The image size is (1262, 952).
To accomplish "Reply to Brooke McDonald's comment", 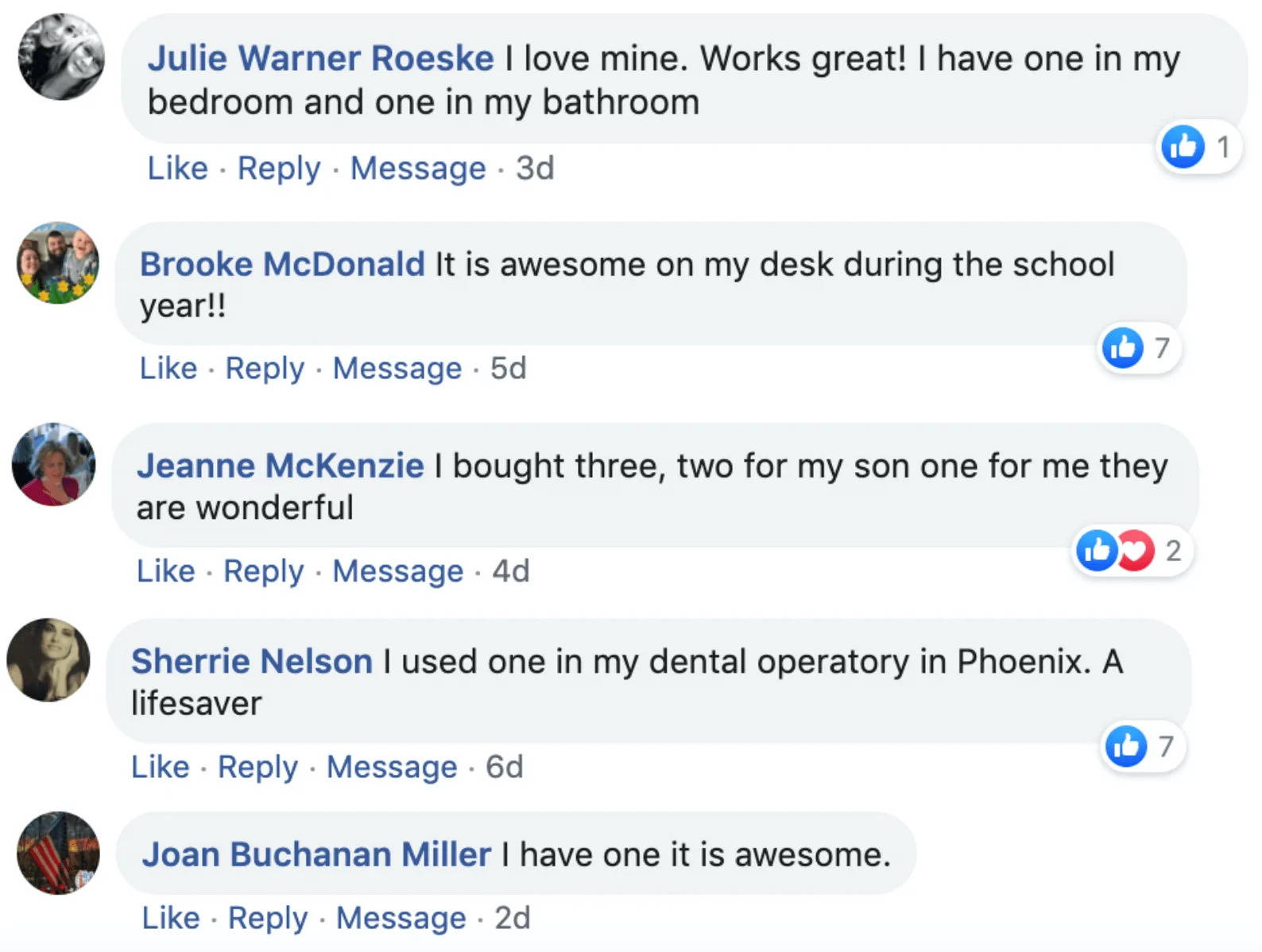I will pos(265,369).
